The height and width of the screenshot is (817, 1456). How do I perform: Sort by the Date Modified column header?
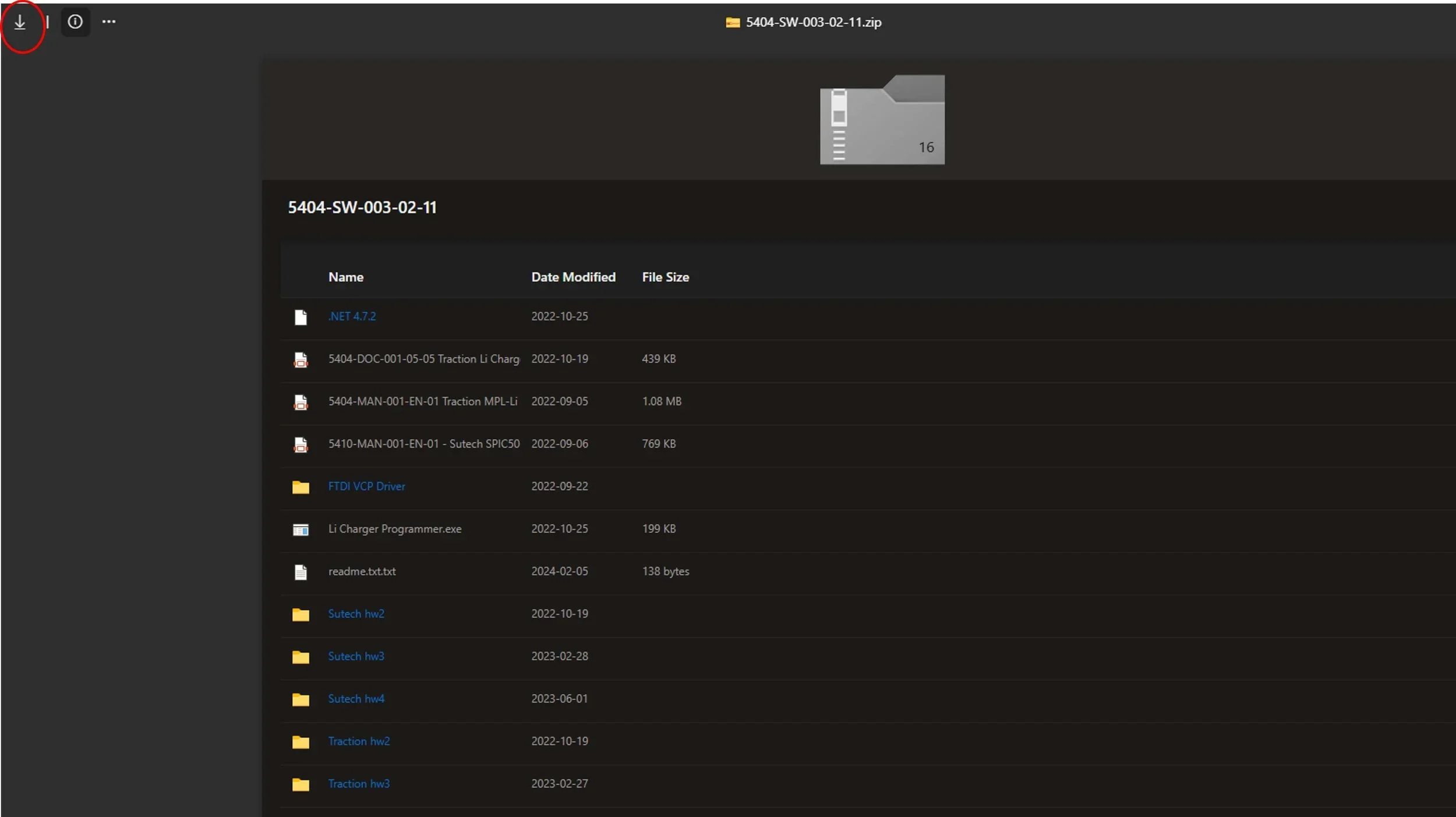tap(572, 277)
